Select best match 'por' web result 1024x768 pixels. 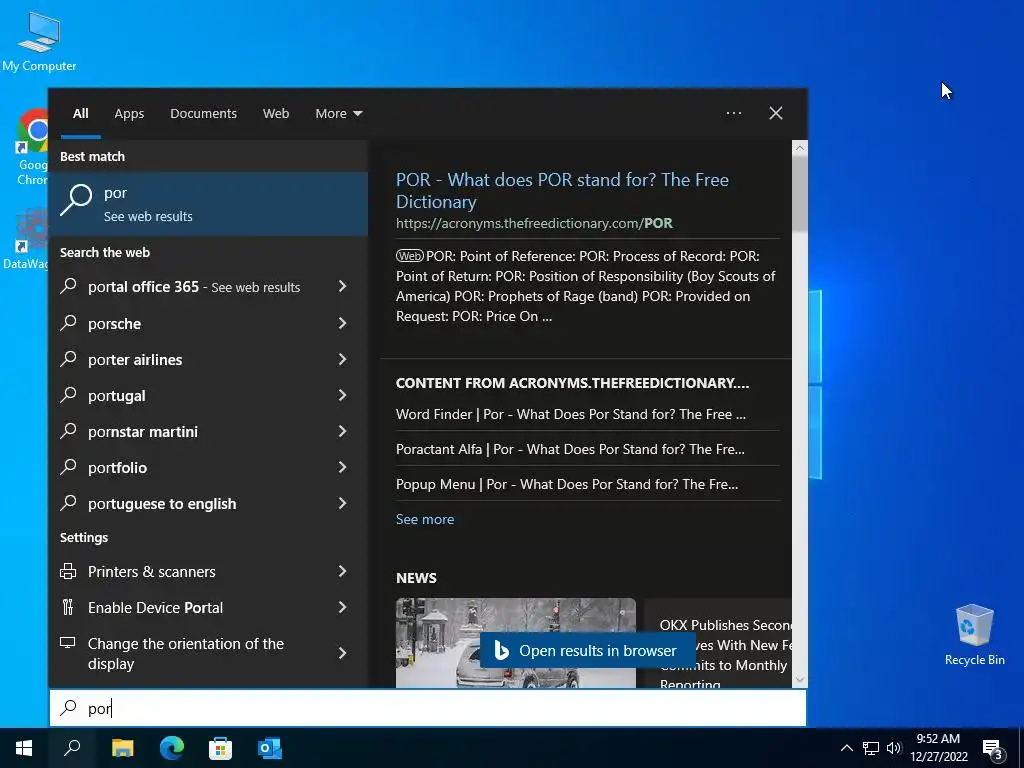(x=208, y=204)
